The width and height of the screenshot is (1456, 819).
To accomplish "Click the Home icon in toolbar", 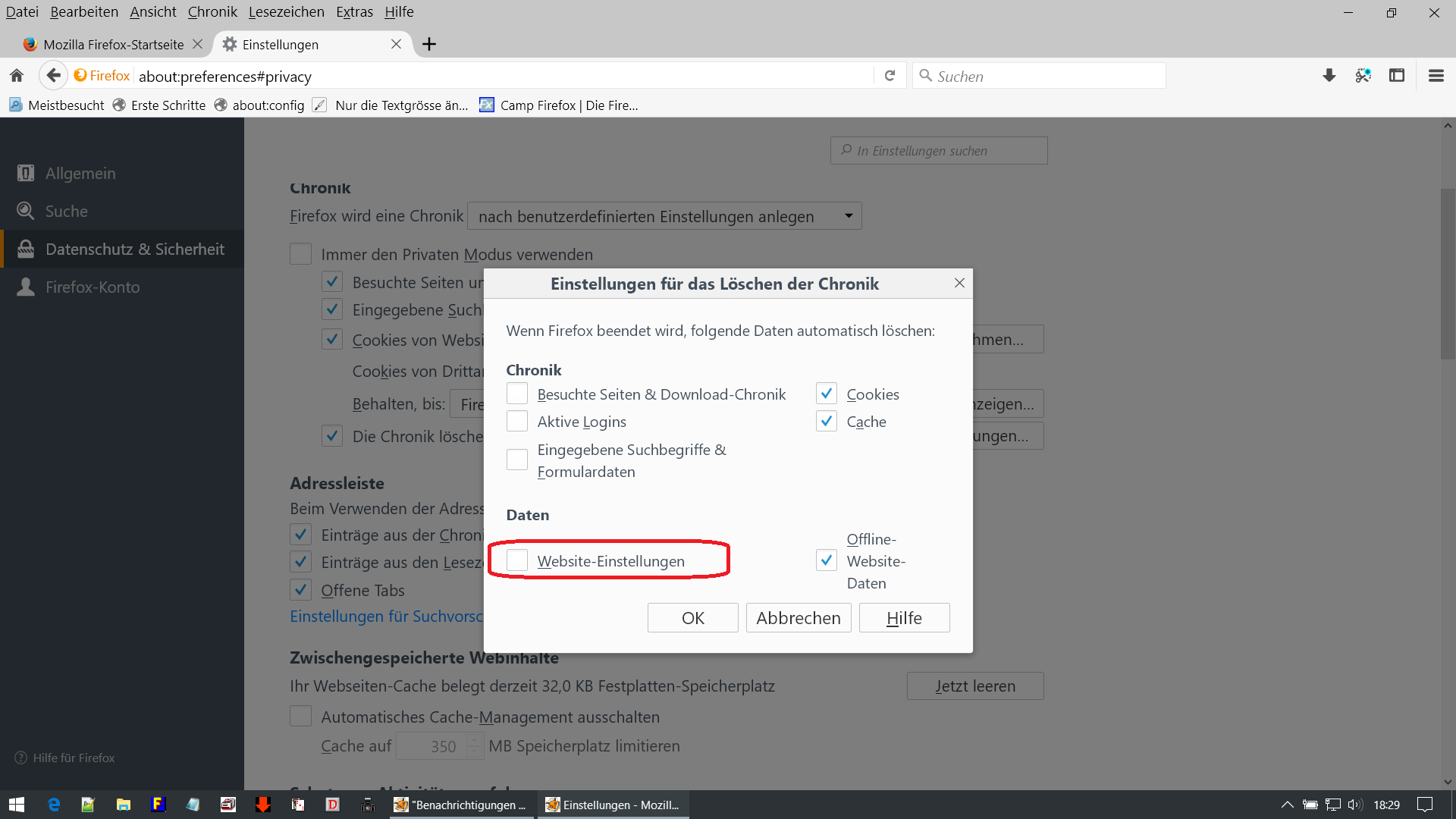I will point(17,76).
